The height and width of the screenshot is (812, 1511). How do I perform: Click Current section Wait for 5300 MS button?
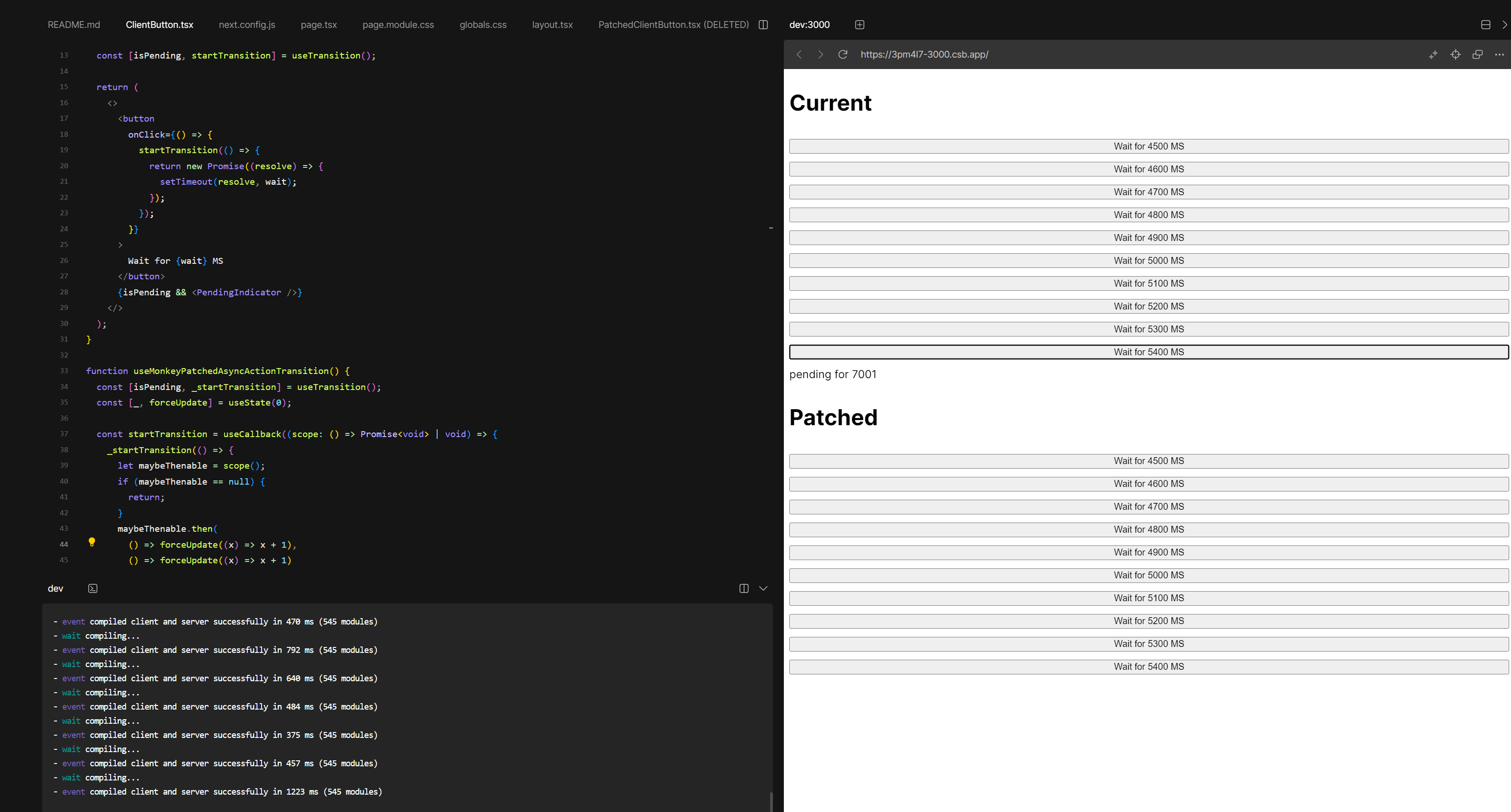[1148, 329]
